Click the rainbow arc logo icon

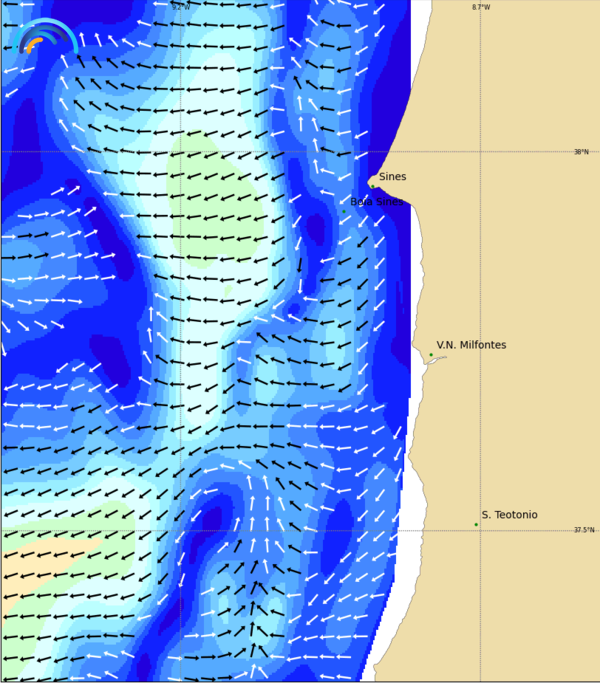pos(46,38)
